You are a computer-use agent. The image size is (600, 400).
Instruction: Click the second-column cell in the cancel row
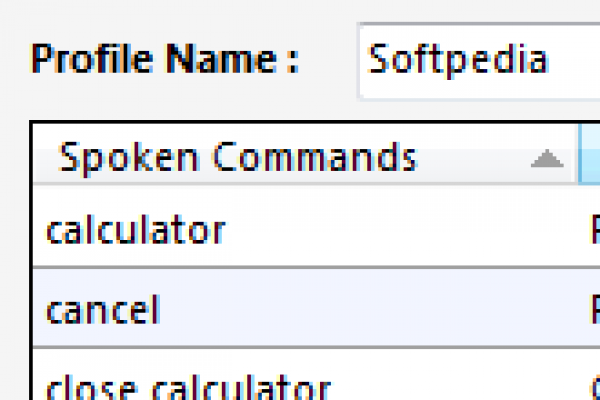594,309
